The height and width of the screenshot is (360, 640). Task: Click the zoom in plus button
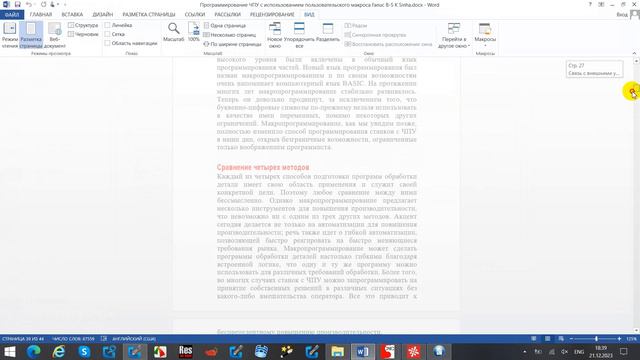click(x=619, y=339)
